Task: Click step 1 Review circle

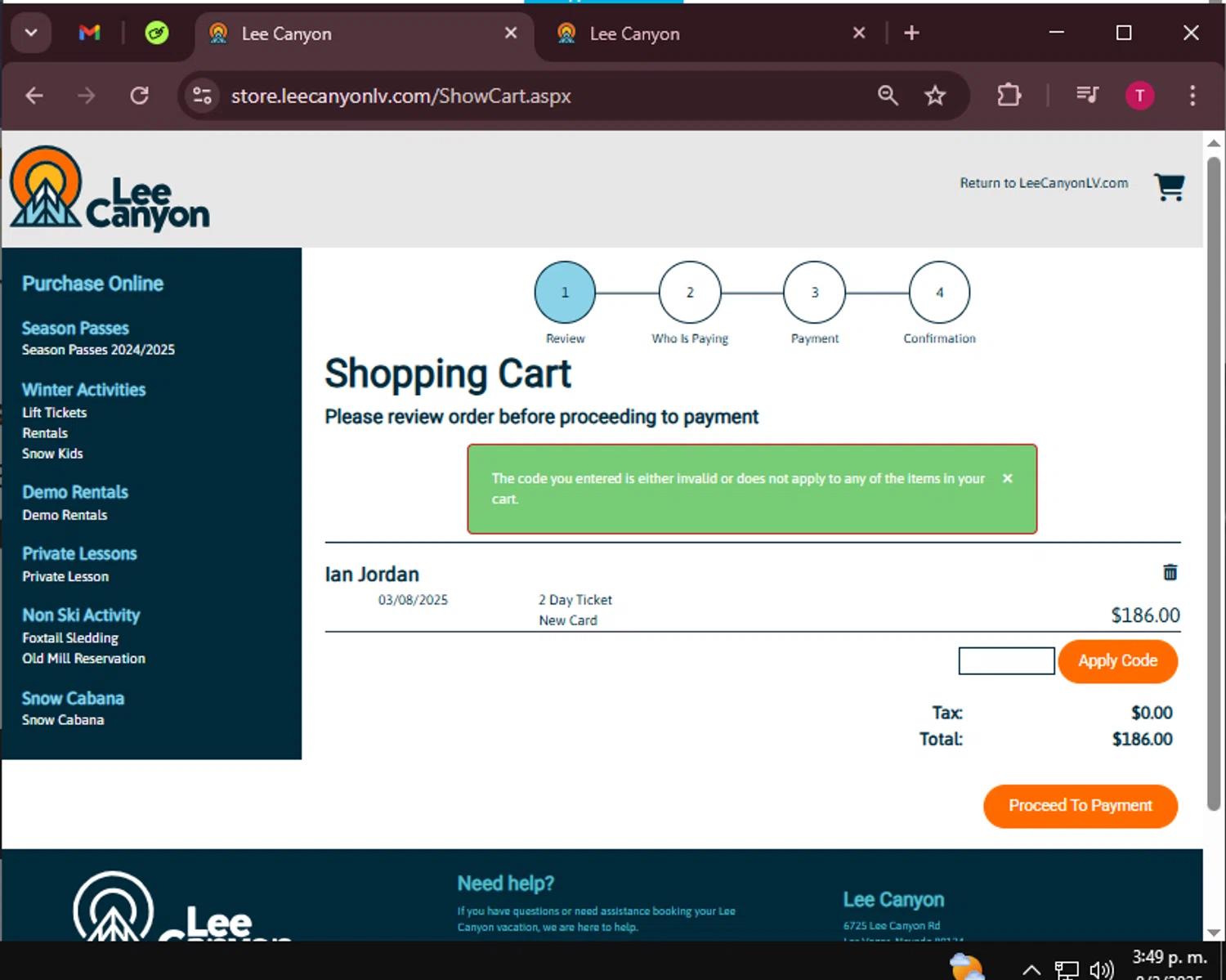Action: pyautogui.click(x=565, y=292)
